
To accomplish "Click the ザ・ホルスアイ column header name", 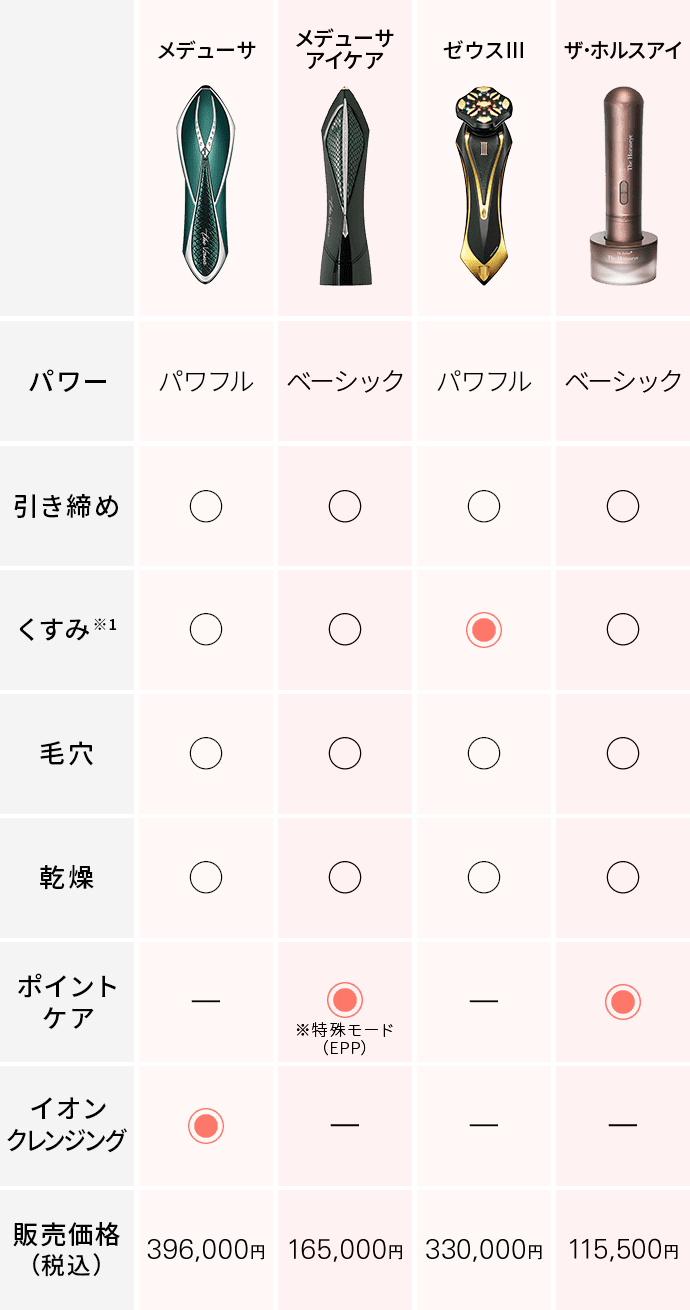I will [x=622, y=50].
